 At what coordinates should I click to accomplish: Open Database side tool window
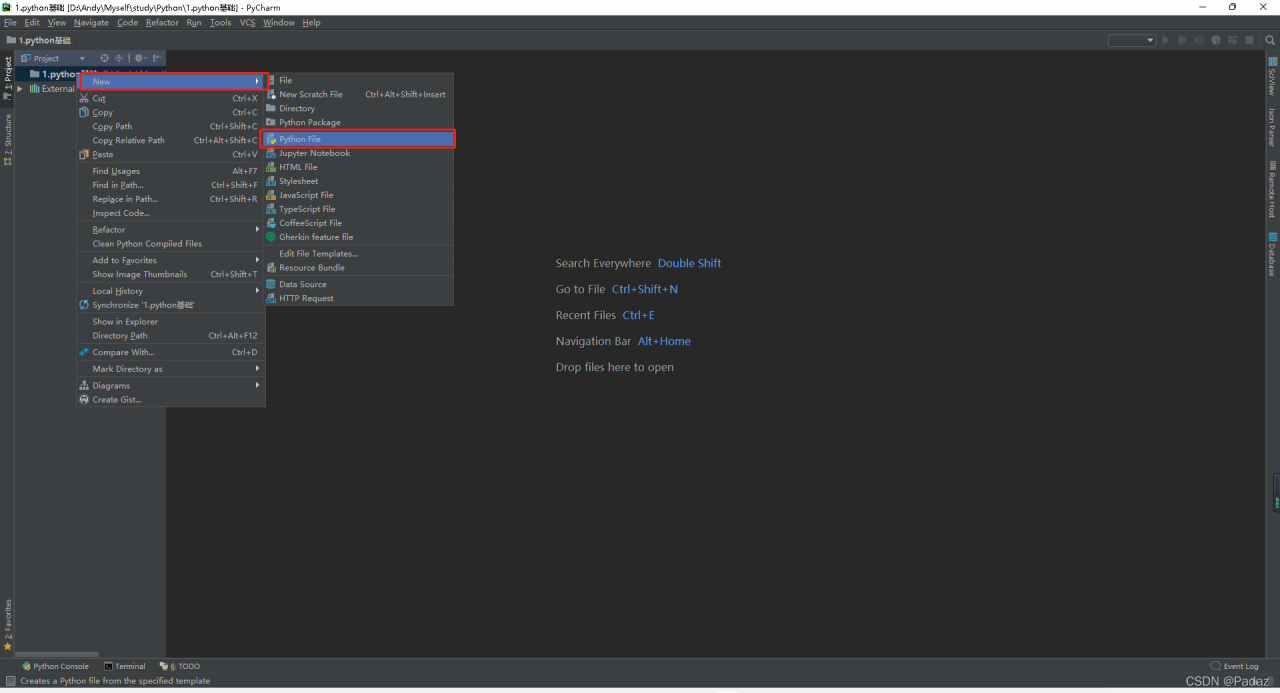pyautogui.click(x=1272, y=255)
